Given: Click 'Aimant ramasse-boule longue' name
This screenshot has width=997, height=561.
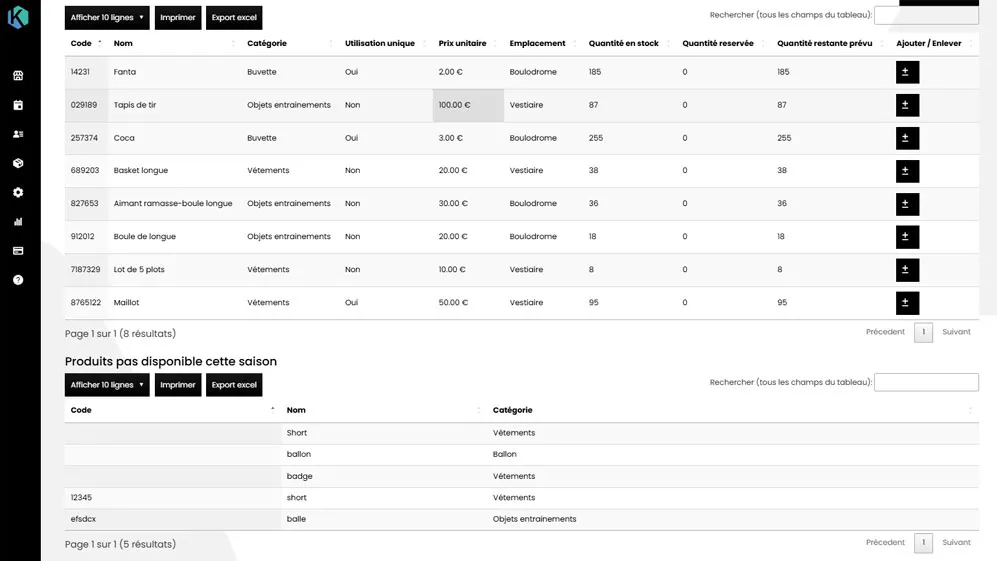Looking at the screenshot, I should 173,204.
